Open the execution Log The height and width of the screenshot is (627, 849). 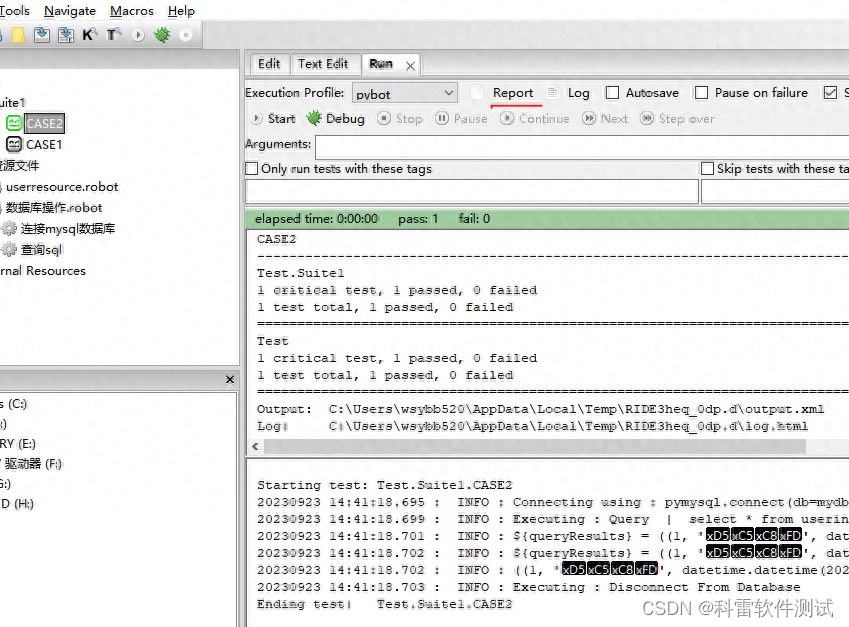point(578,92)
